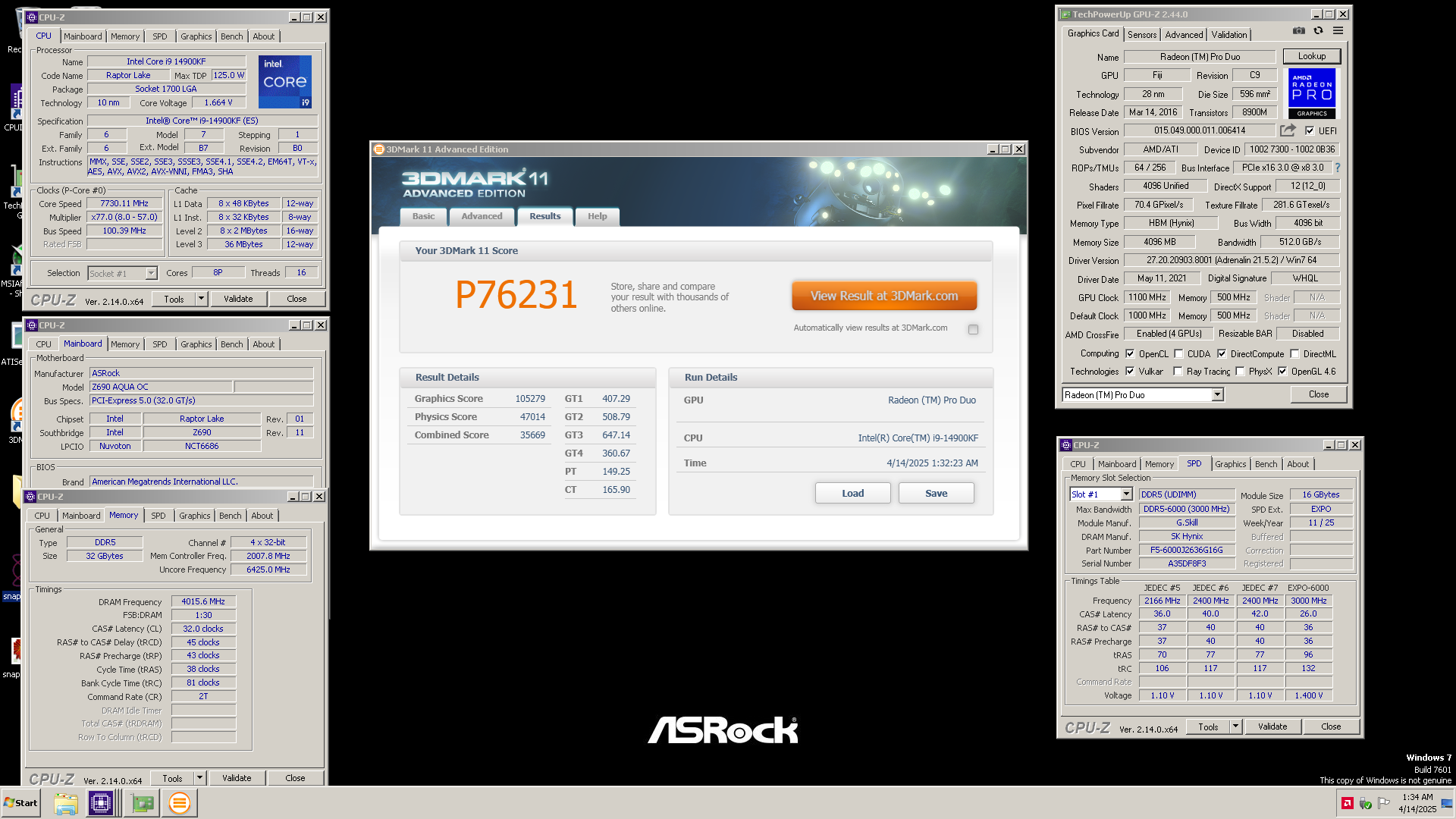Click Validate in CPU-Z CPU window

[238, 299]
